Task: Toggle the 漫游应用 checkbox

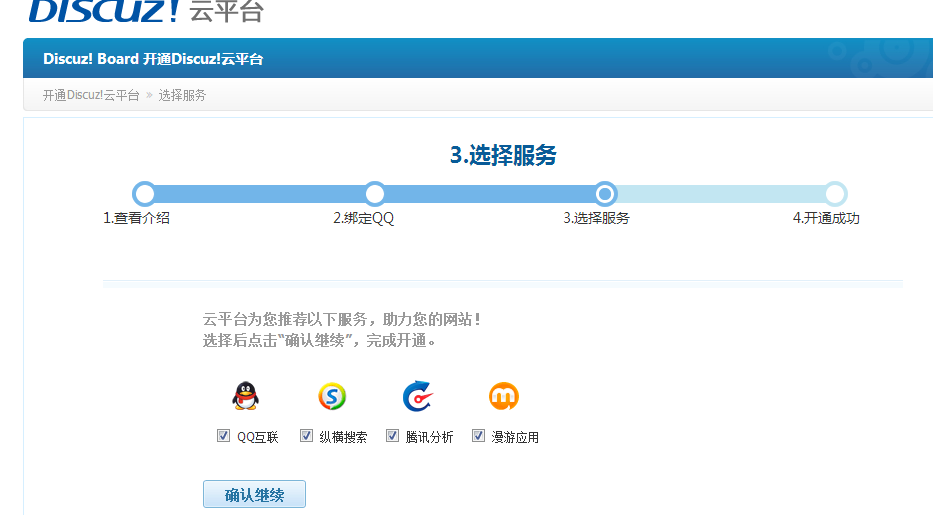Action: (478, 436)
